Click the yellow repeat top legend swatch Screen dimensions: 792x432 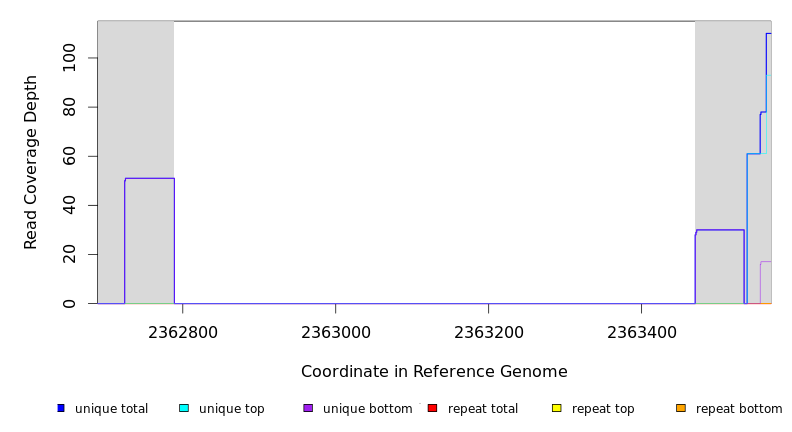[556, 408]
